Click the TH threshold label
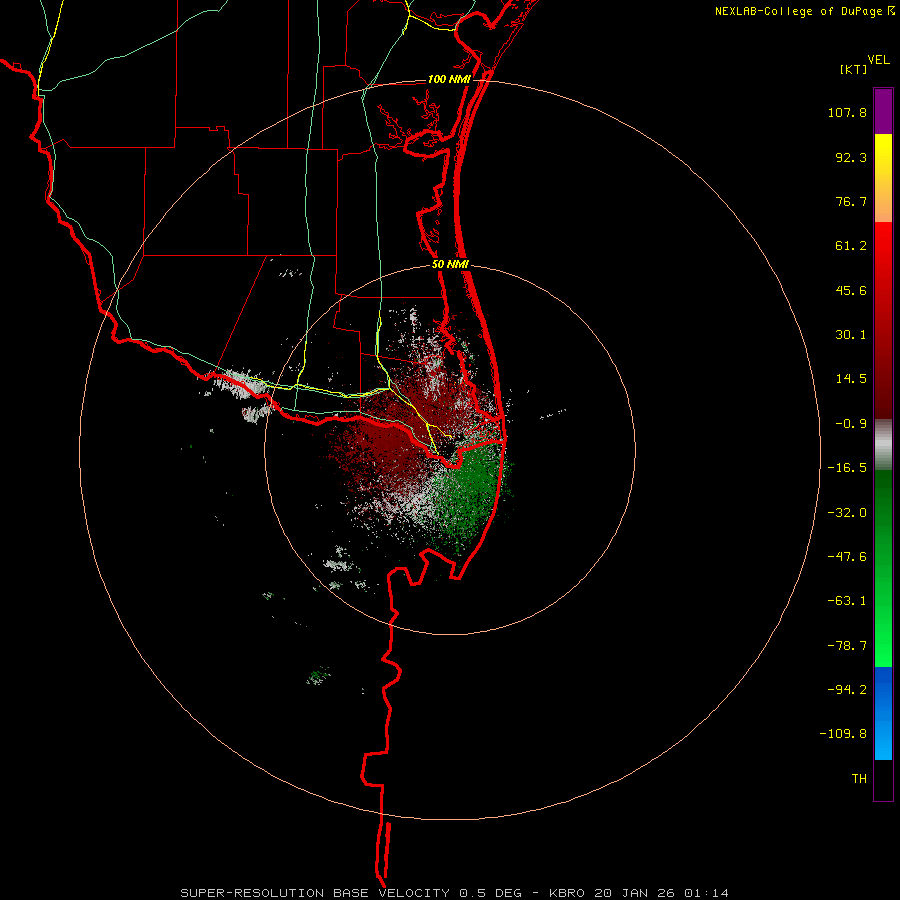Viewport: 900px width, 900px height. point(859,779)
